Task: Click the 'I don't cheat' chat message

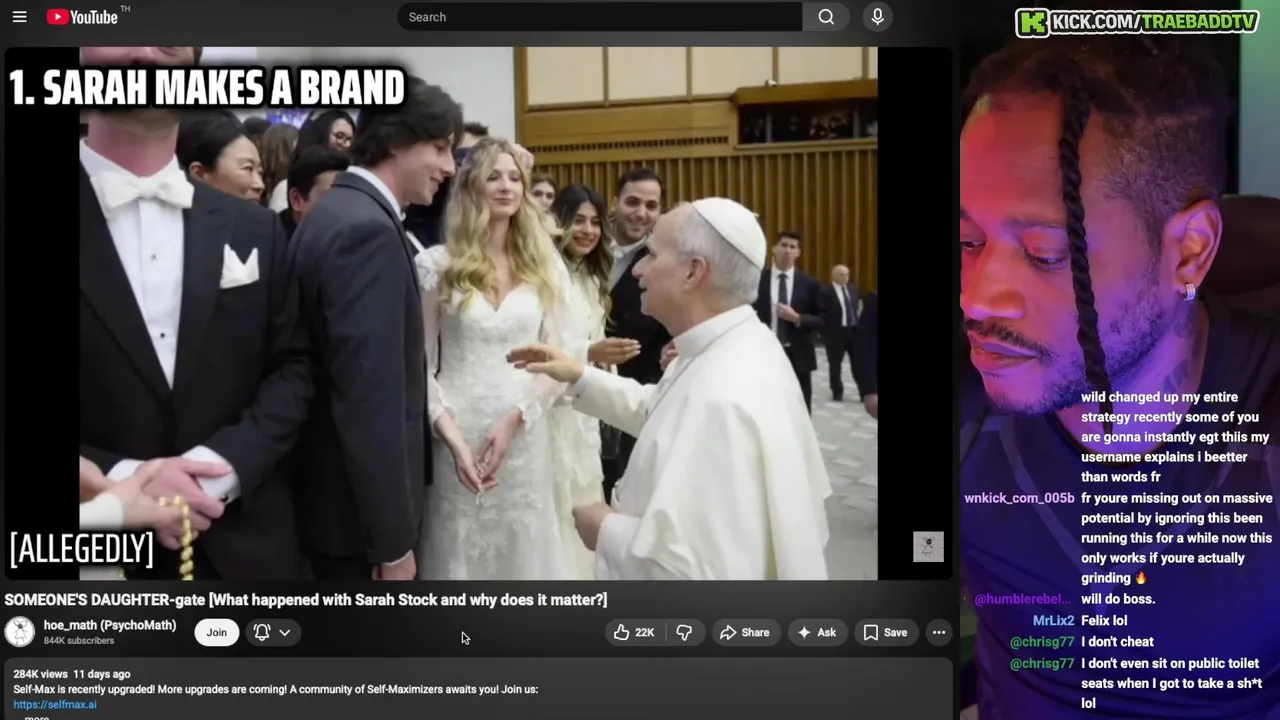Action: [x=1117, y=642]
